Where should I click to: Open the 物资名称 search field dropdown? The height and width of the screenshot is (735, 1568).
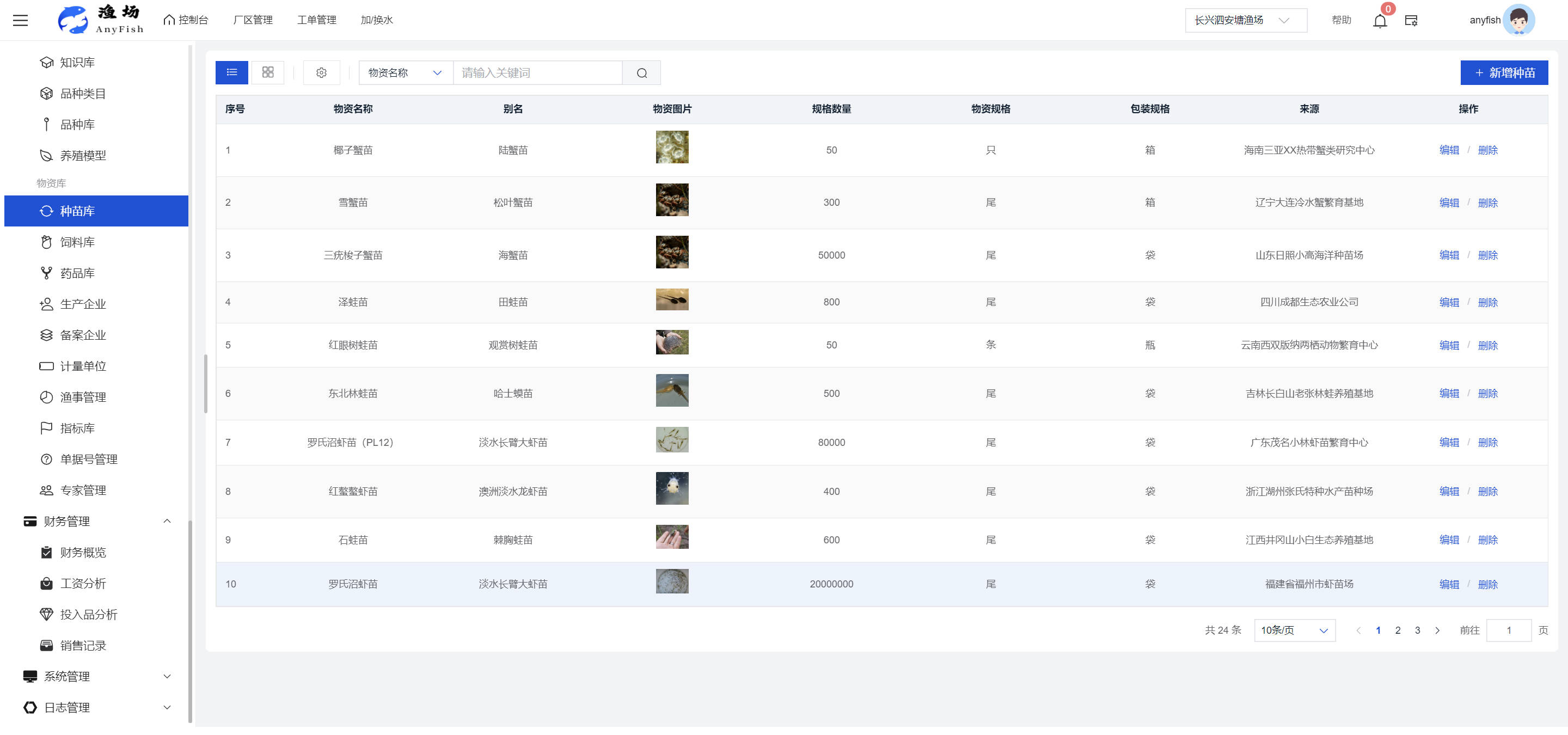tap(406, 73)
